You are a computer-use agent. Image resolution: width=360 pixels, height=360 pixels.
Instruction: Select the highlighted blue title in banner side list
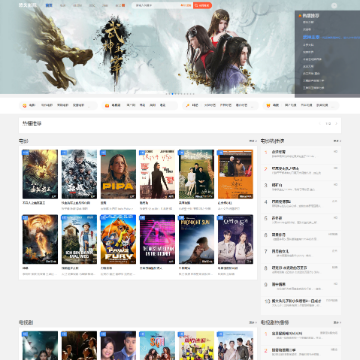pyautogui.click(x=311, y=37)
